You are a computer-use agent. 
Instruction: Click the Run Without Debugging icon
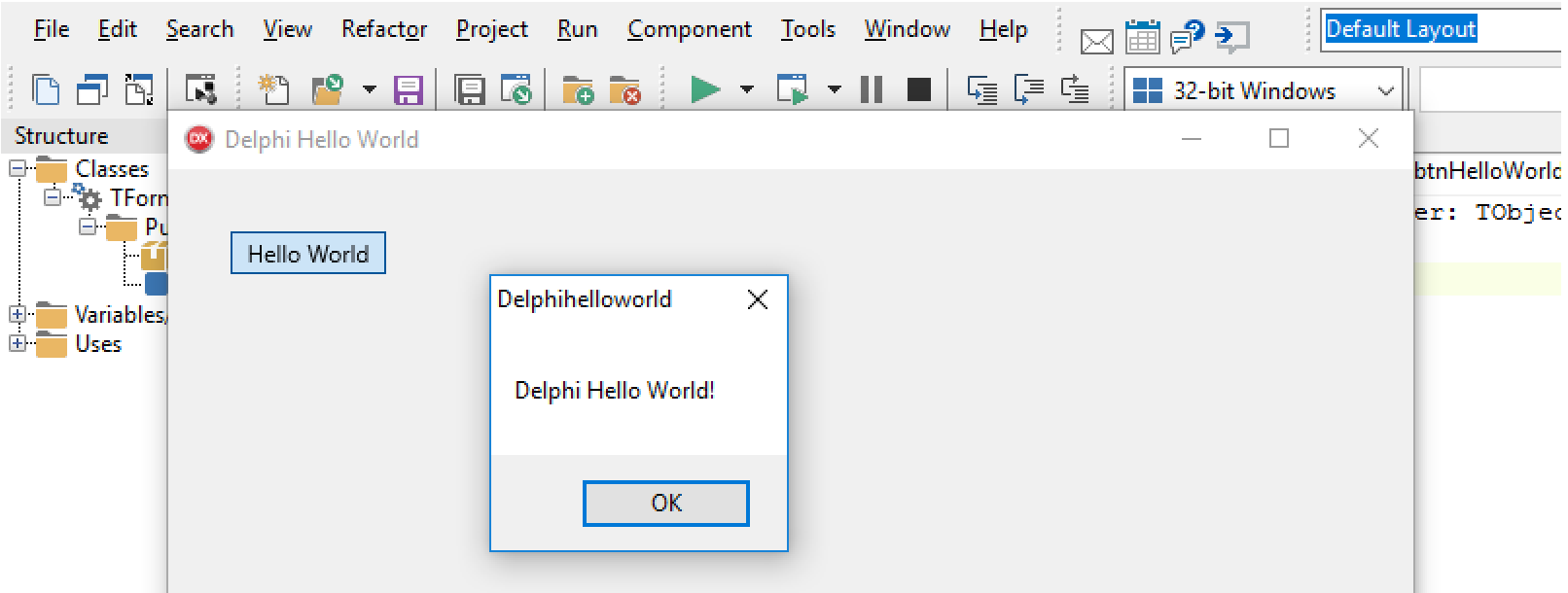click(x=793, y=90)
